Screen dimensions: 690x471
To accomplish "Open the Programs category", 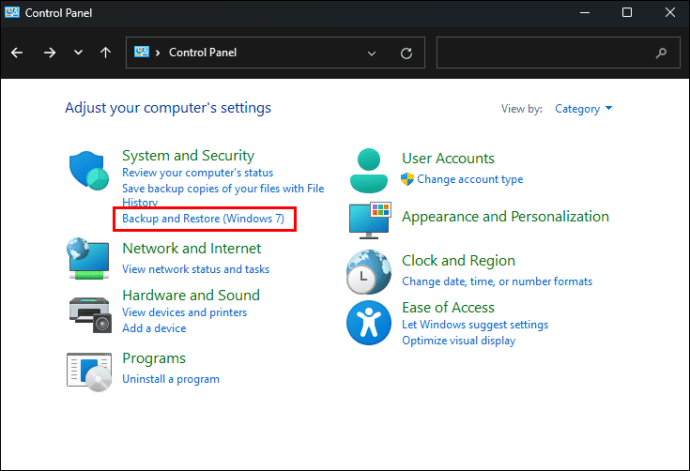I will point(154,358).
